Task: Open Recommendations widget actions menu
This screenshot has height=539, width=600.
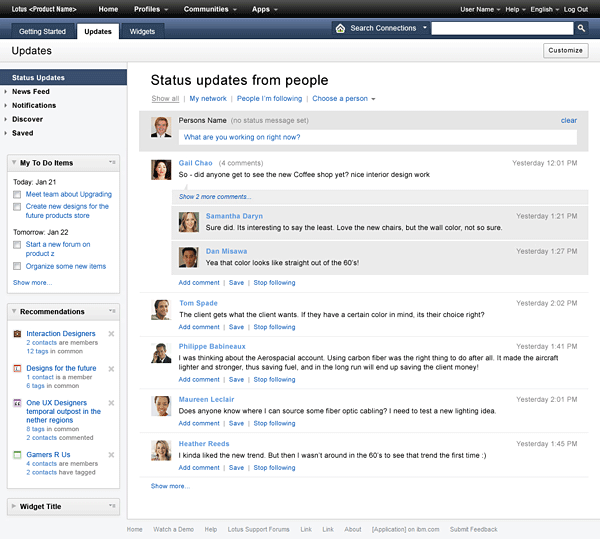Action: pyautogui.click(x=112, y=311)
